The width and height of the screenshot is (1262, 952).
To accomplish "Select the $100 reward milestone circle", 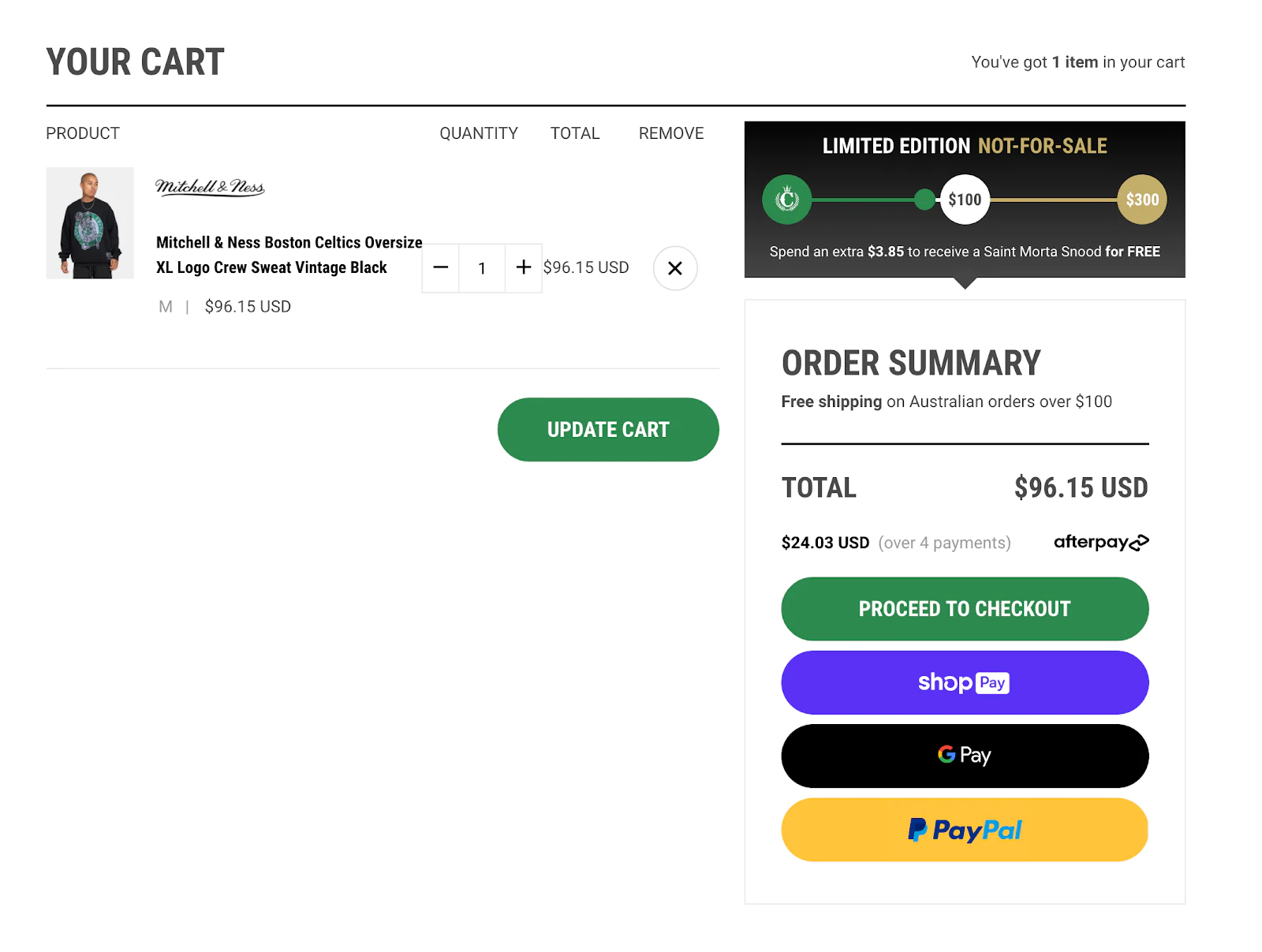I will pos(965,200).
